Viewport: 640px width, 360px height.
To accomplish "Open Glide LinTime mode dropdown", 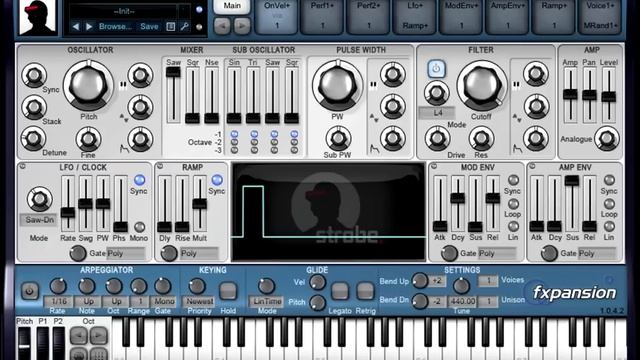I will point(267,301).
